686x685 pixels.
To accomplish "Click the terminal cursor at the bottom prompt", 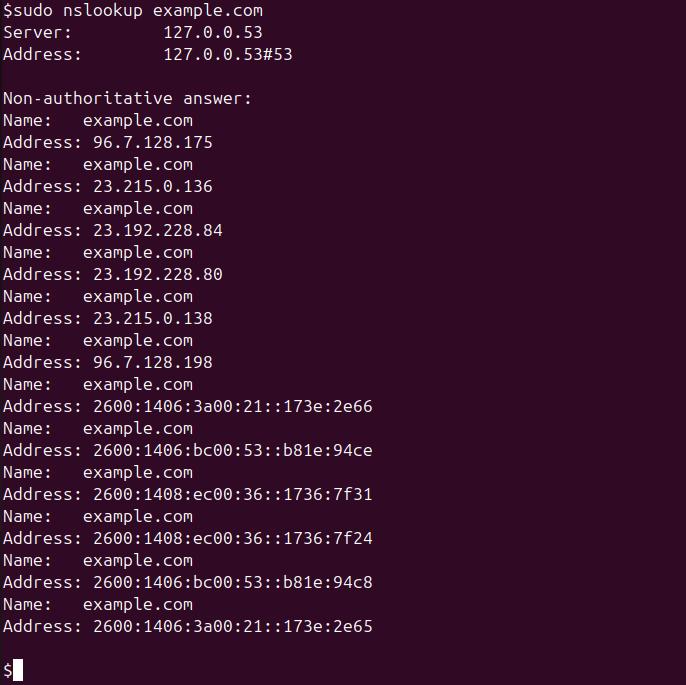I will (x=18, y=670).
